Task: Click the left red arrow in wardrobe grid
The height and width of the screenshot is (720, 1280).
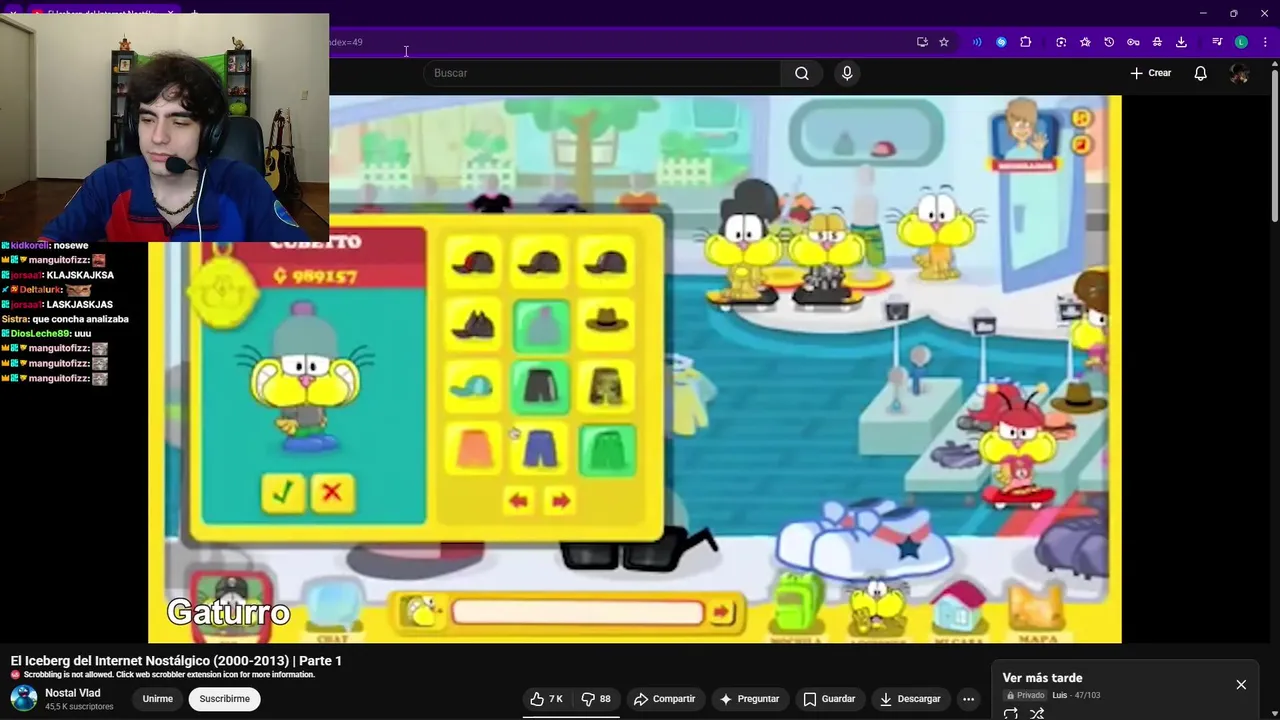Action: click(x=518, y=501)
